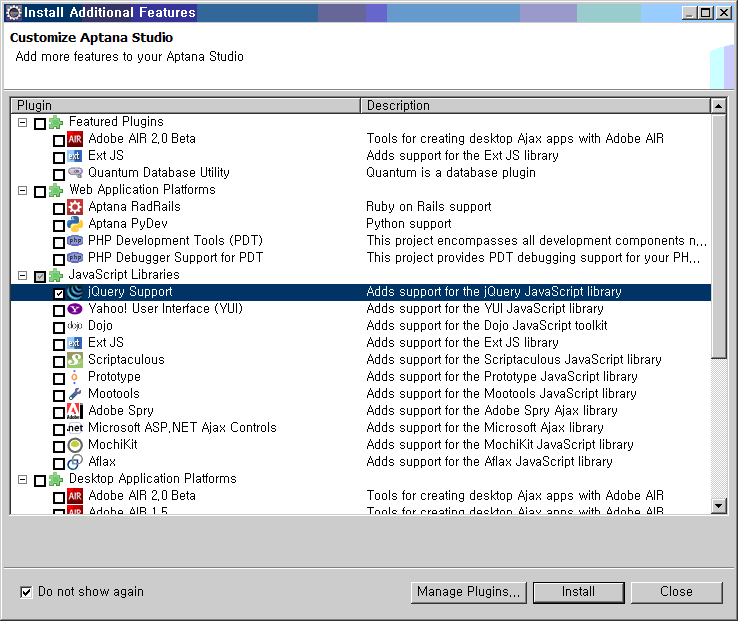738x621 pixels.
Task: Check the Adobe Spry checkbox
Action: pos(59,413)
